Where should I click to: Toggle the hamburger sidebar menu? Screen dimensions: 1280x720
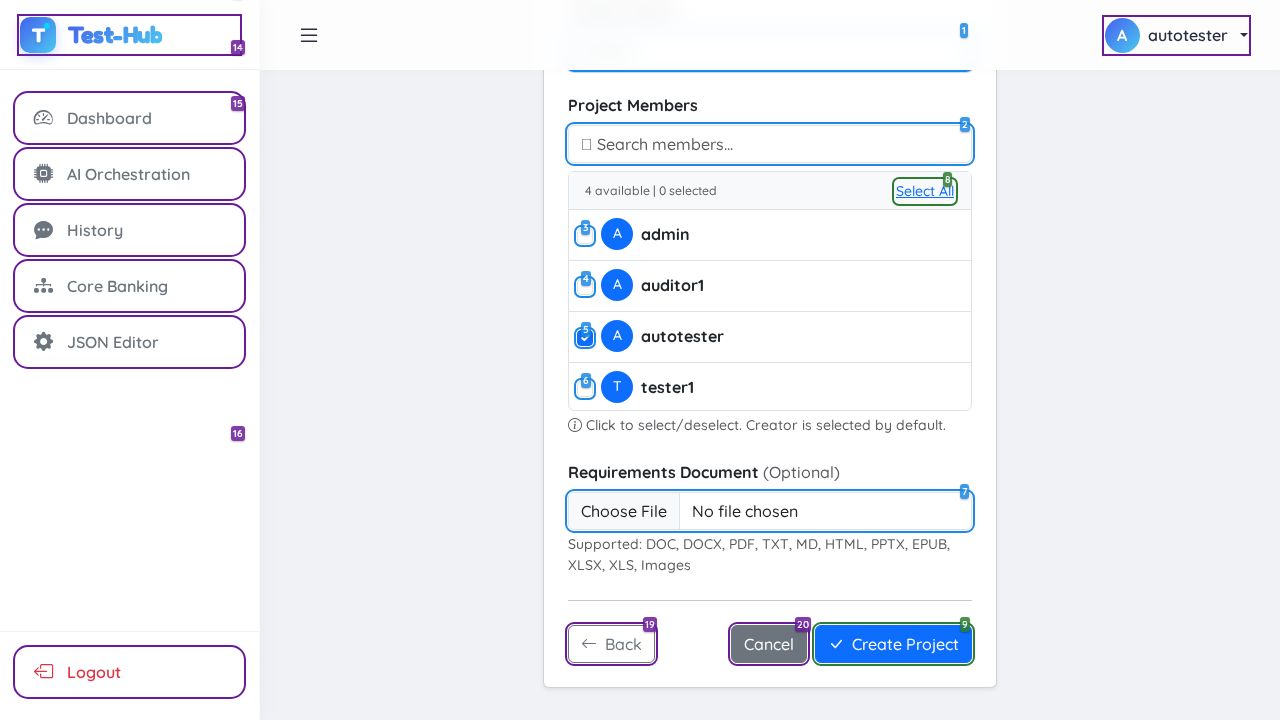tap(309, 36)
